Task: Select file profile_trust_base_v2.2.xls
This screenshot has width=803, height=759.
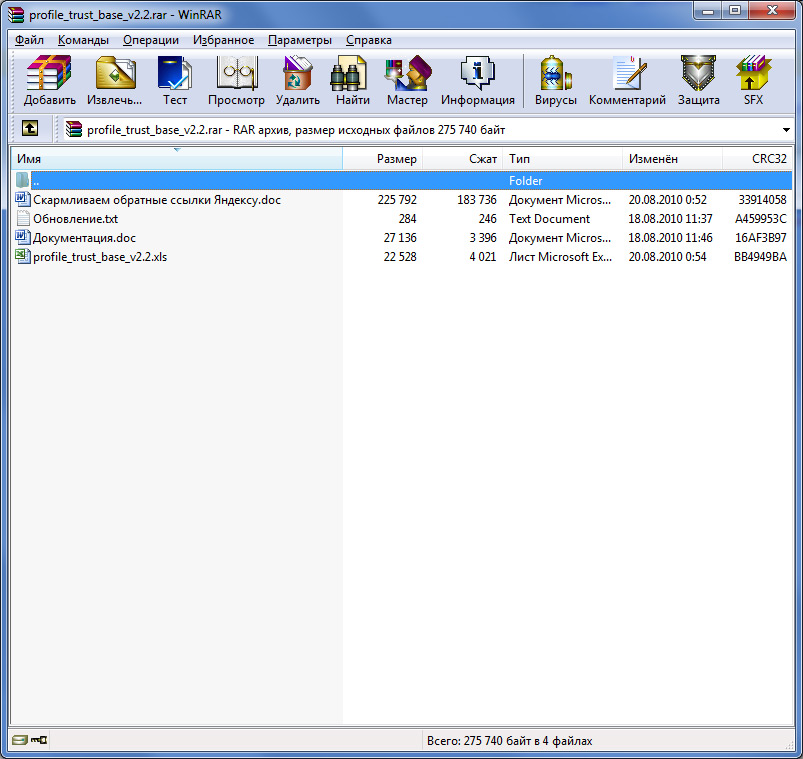Action: (100, 257)
